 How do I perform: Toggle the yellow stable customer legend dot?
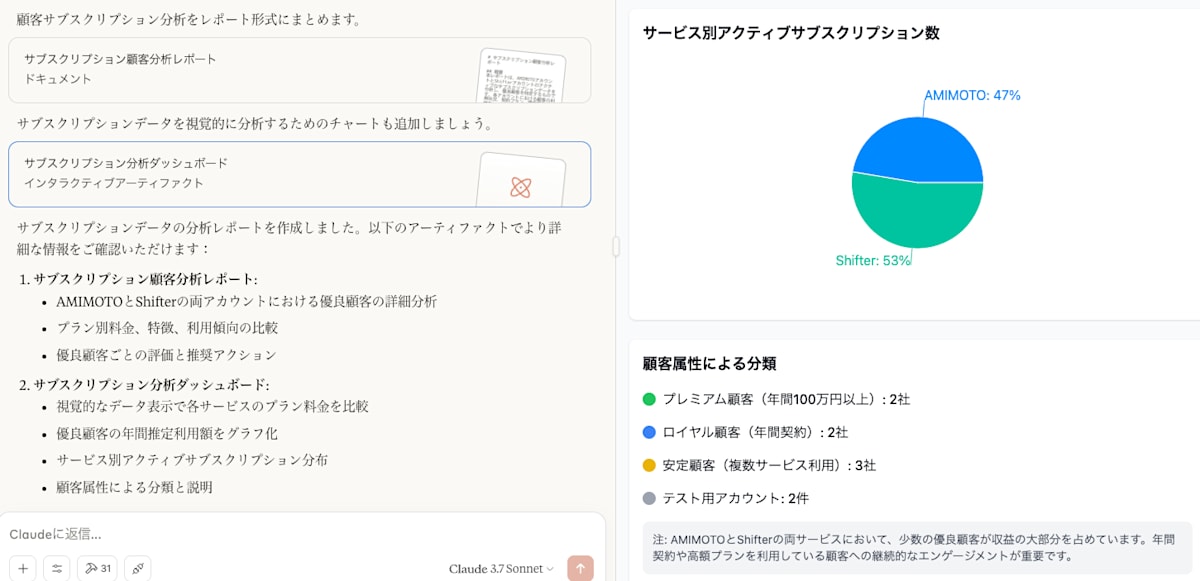point(651,465)
